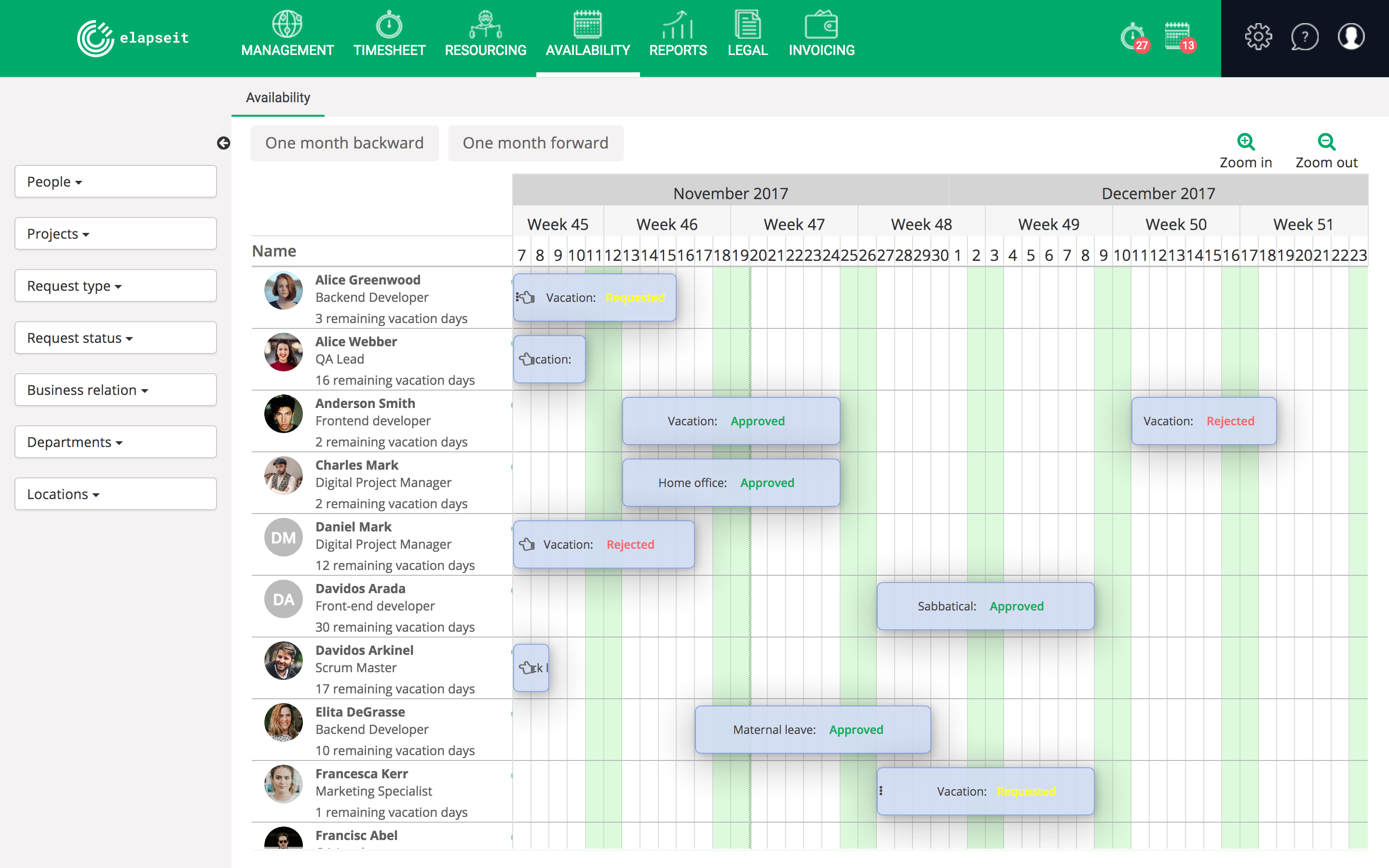
Task: Click the Zoom in magnifier icon
Action: click(x=1245, y=142)
